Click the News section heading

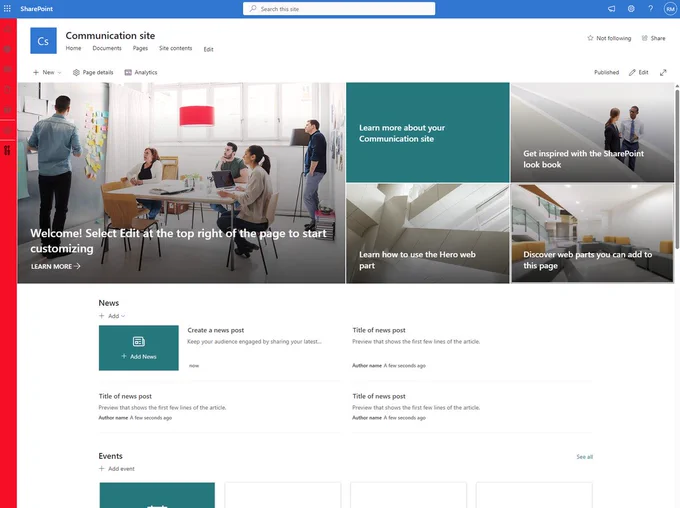[x=108, y=303]
